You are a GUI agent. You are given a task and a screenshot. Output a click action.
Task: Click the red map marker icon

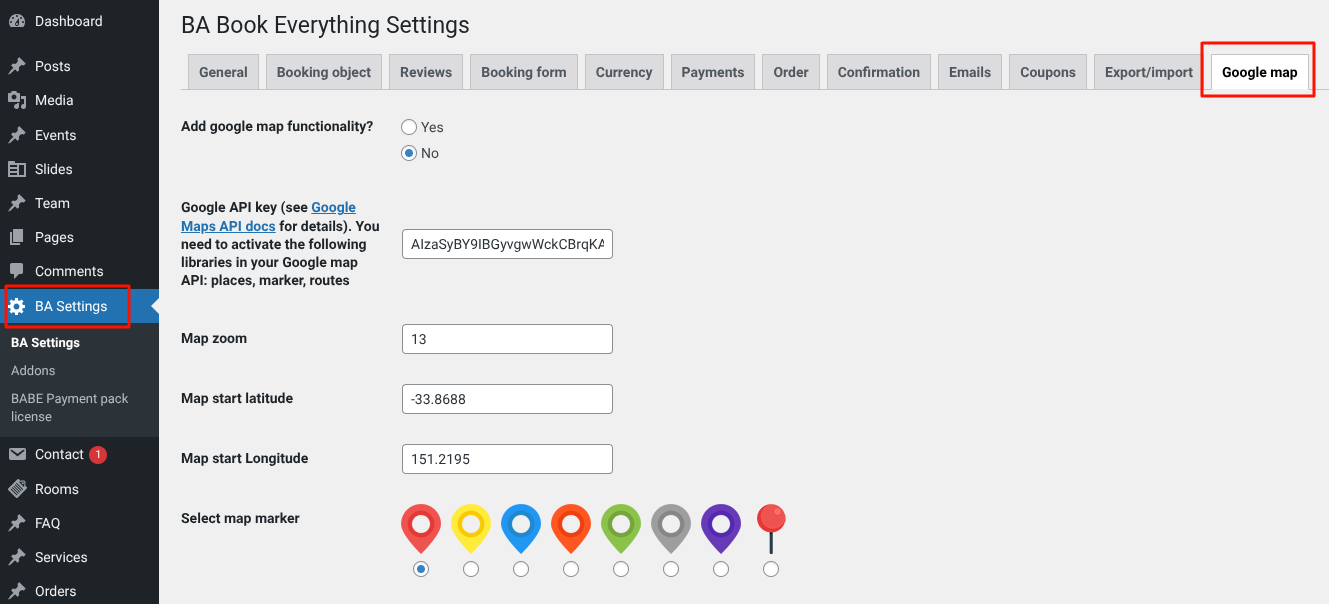421,528
